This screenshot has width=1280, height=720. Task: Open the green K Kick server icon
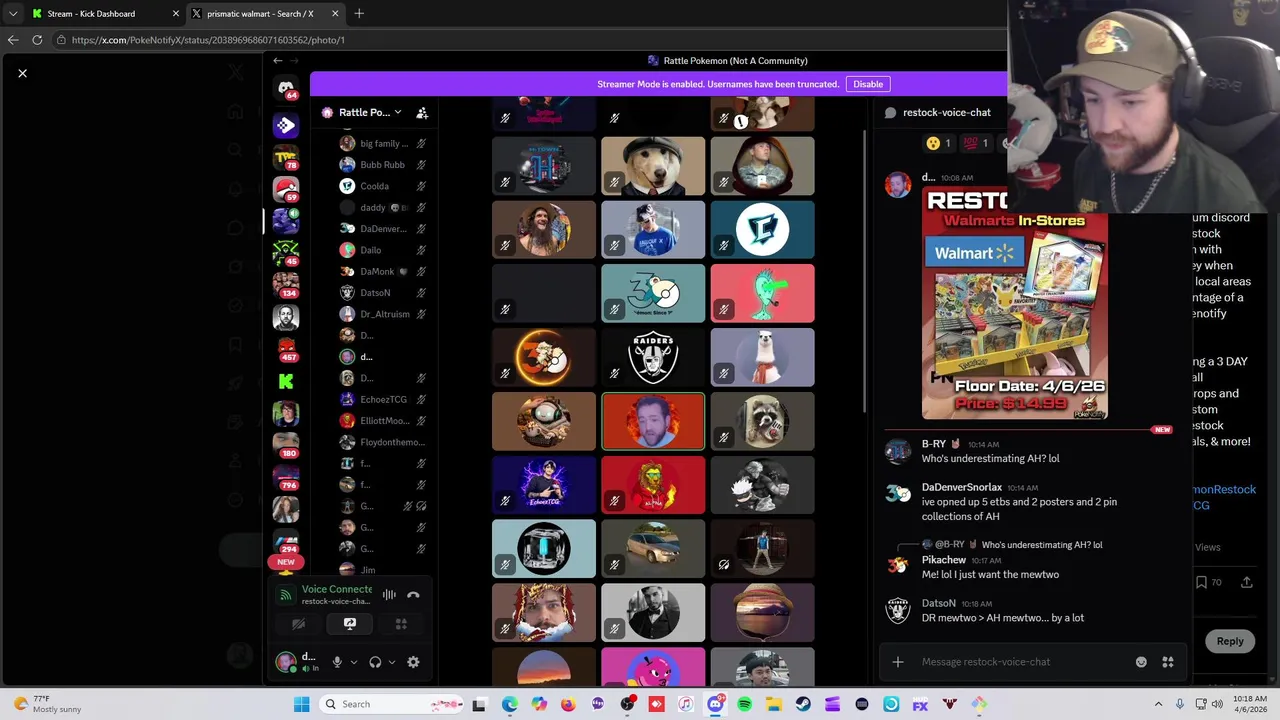click(x=286, y=381)
